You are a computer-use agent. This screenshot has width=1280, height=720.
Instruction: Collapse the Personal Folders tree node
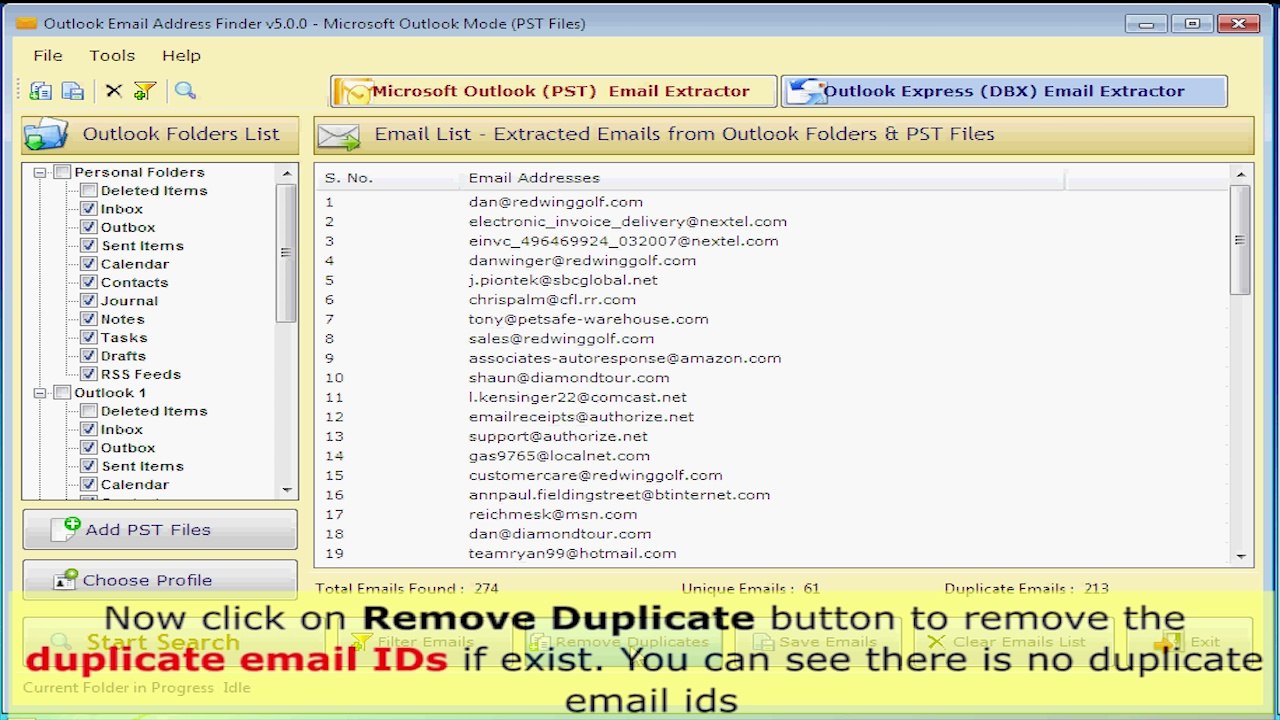pos(40,173)
